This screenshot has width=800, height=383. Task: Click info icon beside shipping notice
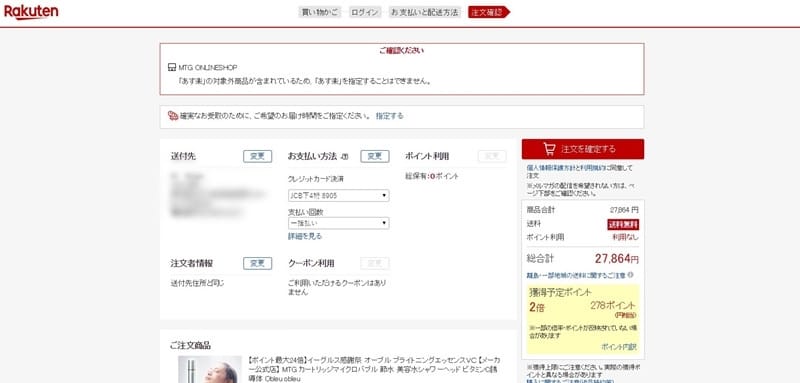pos(631,275)
